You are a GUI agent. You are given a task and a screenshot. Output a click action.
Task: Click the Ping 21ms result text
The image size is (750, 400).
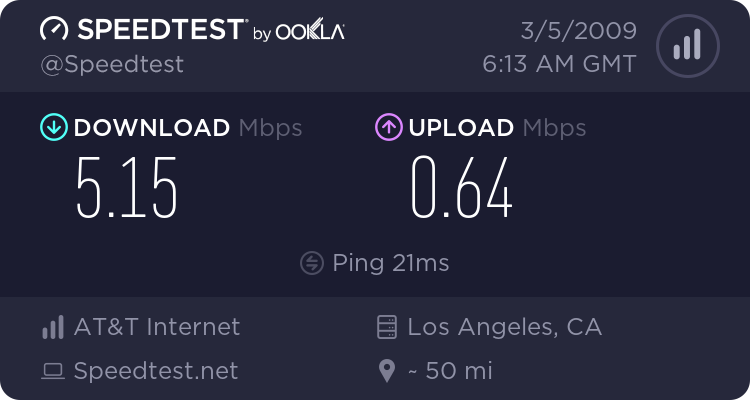(x=390, y=263)
